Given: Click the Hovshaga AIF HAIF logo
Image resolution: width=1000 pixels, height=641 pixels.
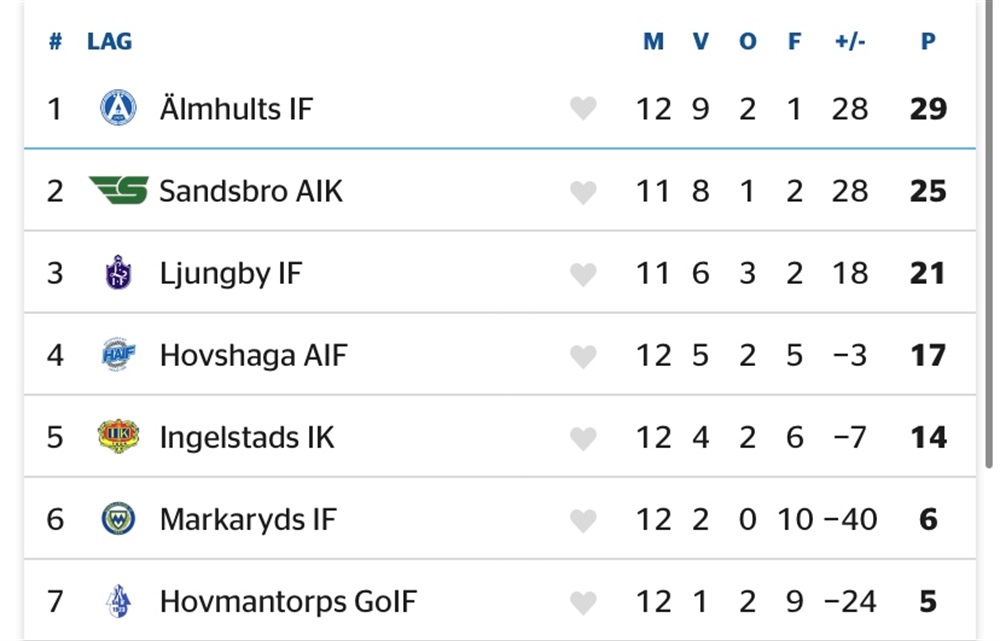Looking at the screenshot, I should [119, 355].
